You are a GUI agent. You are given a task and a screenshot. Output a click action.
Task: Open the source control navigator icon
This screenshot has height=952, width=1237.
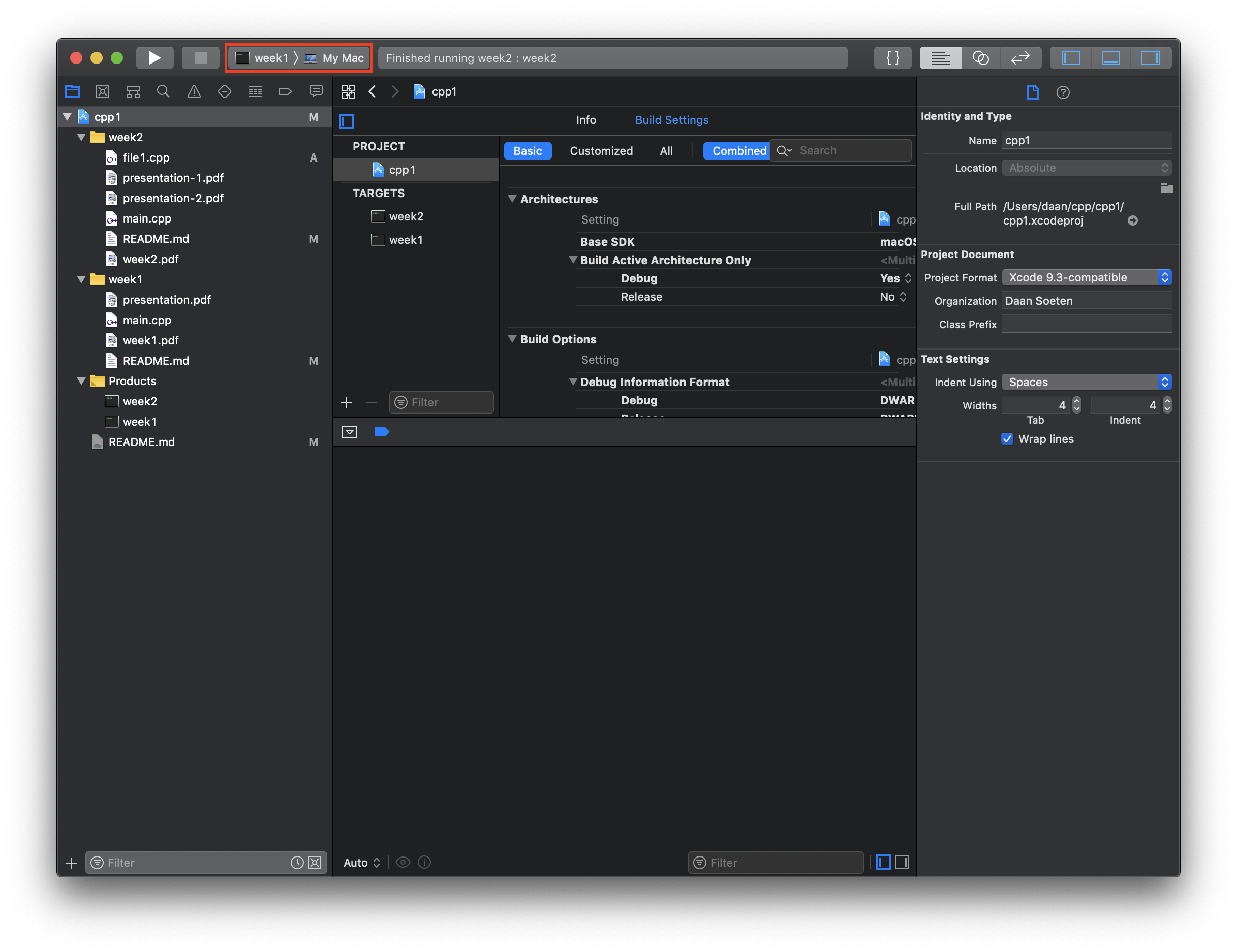pos(103,91)
